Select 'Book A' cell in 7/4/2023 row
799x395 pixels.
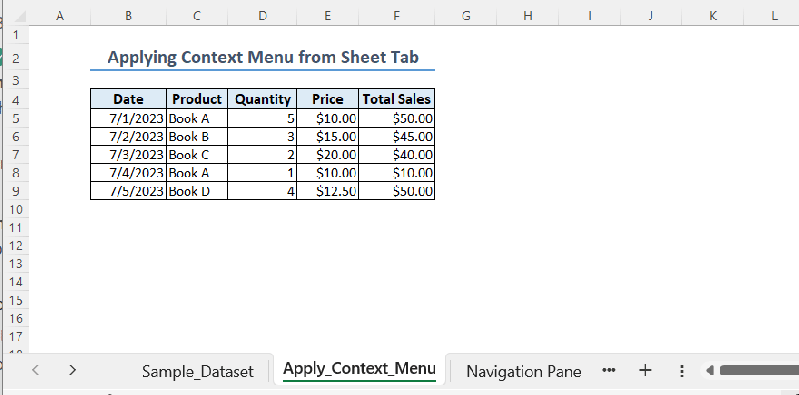(x=197, y=173)
